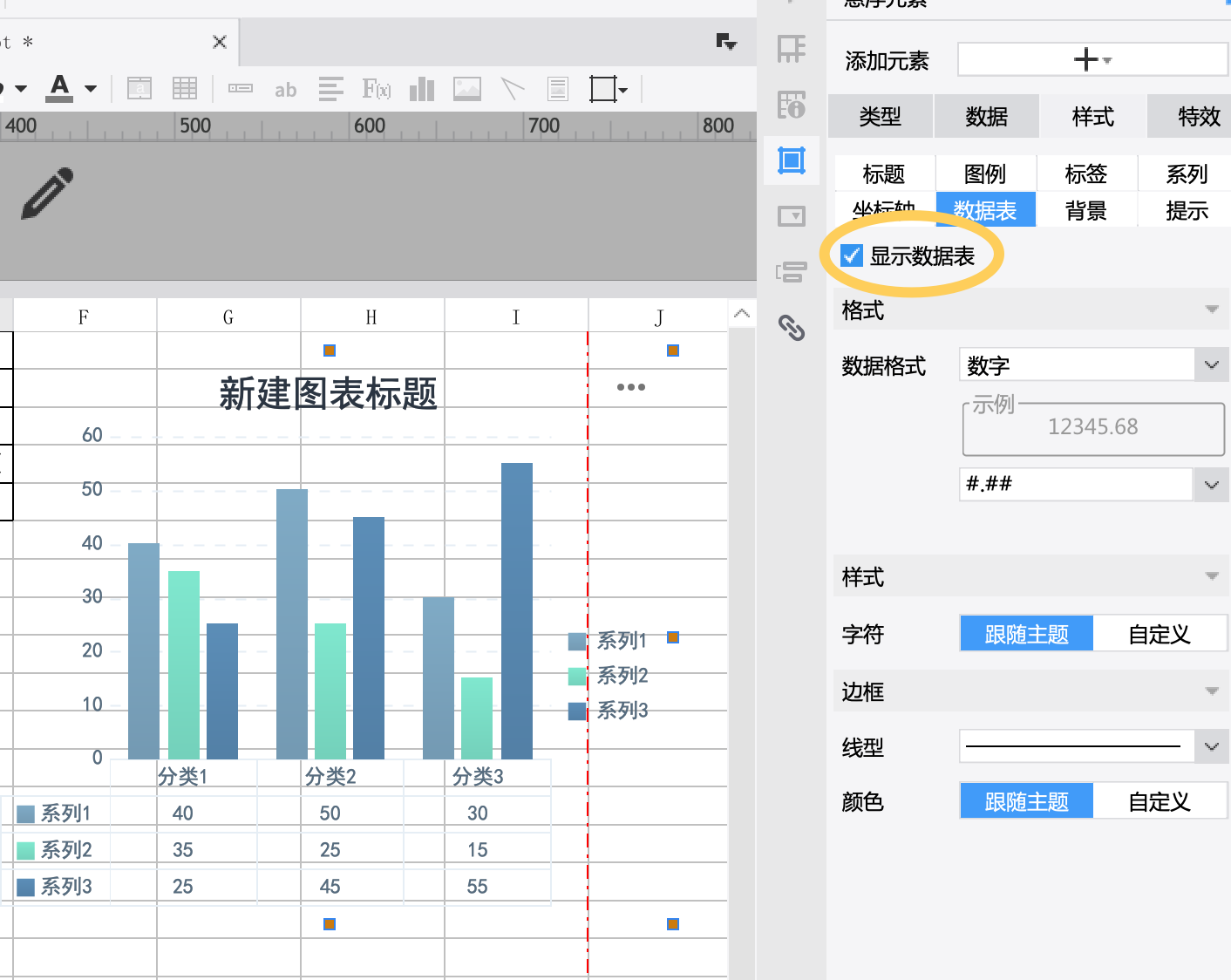Select the 系列 style sub-tab

point(1186,174)
